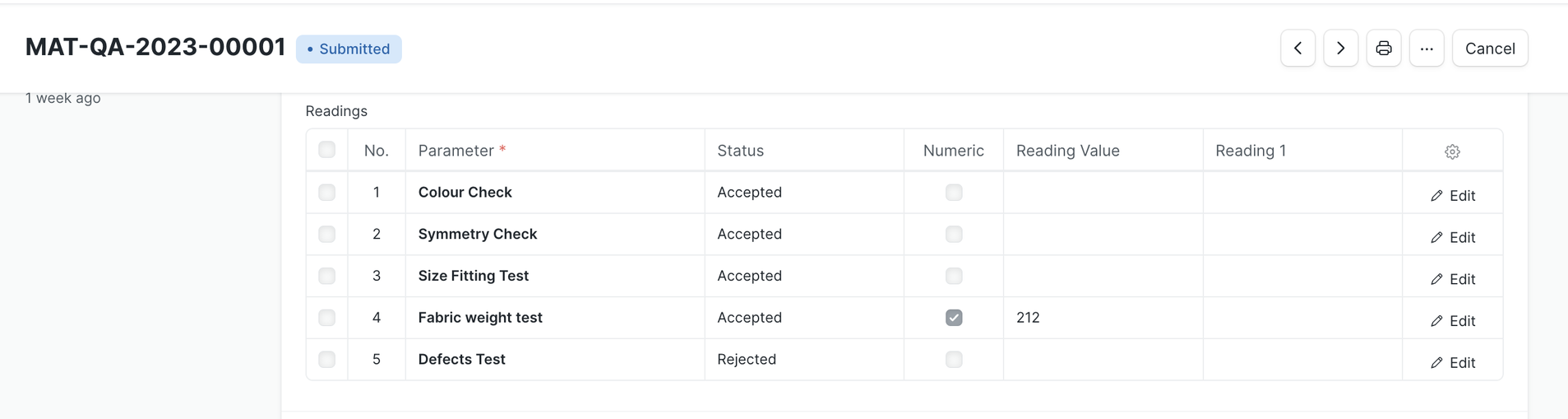The height and width of the screenshot is (419, 1568).
Task: Click Reading Value cell showing 212
Action: [x=1102, y=318]
